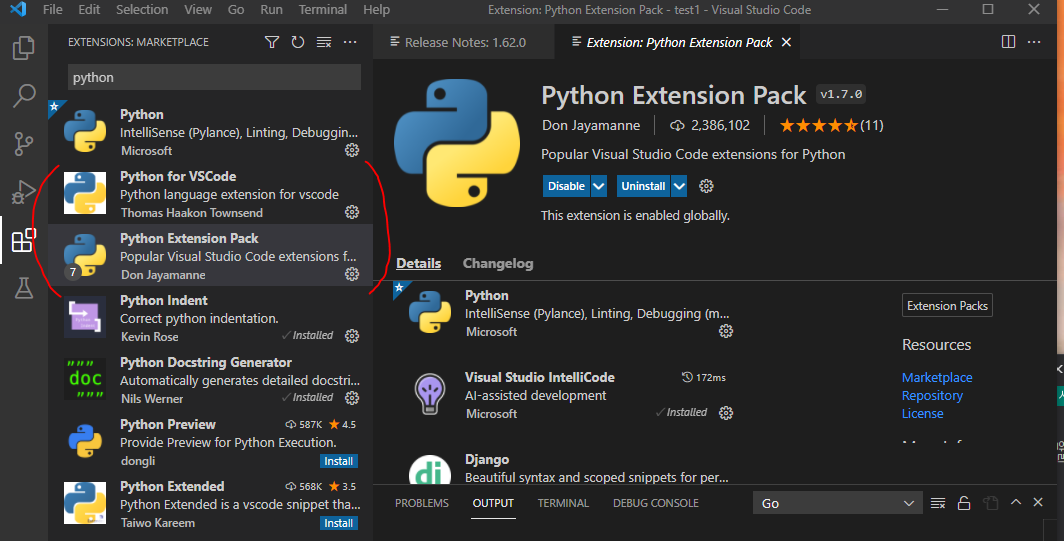Open the Search view in activity bar
Viewport: 1064px width, 541px height.
click(x=24, y=96)
